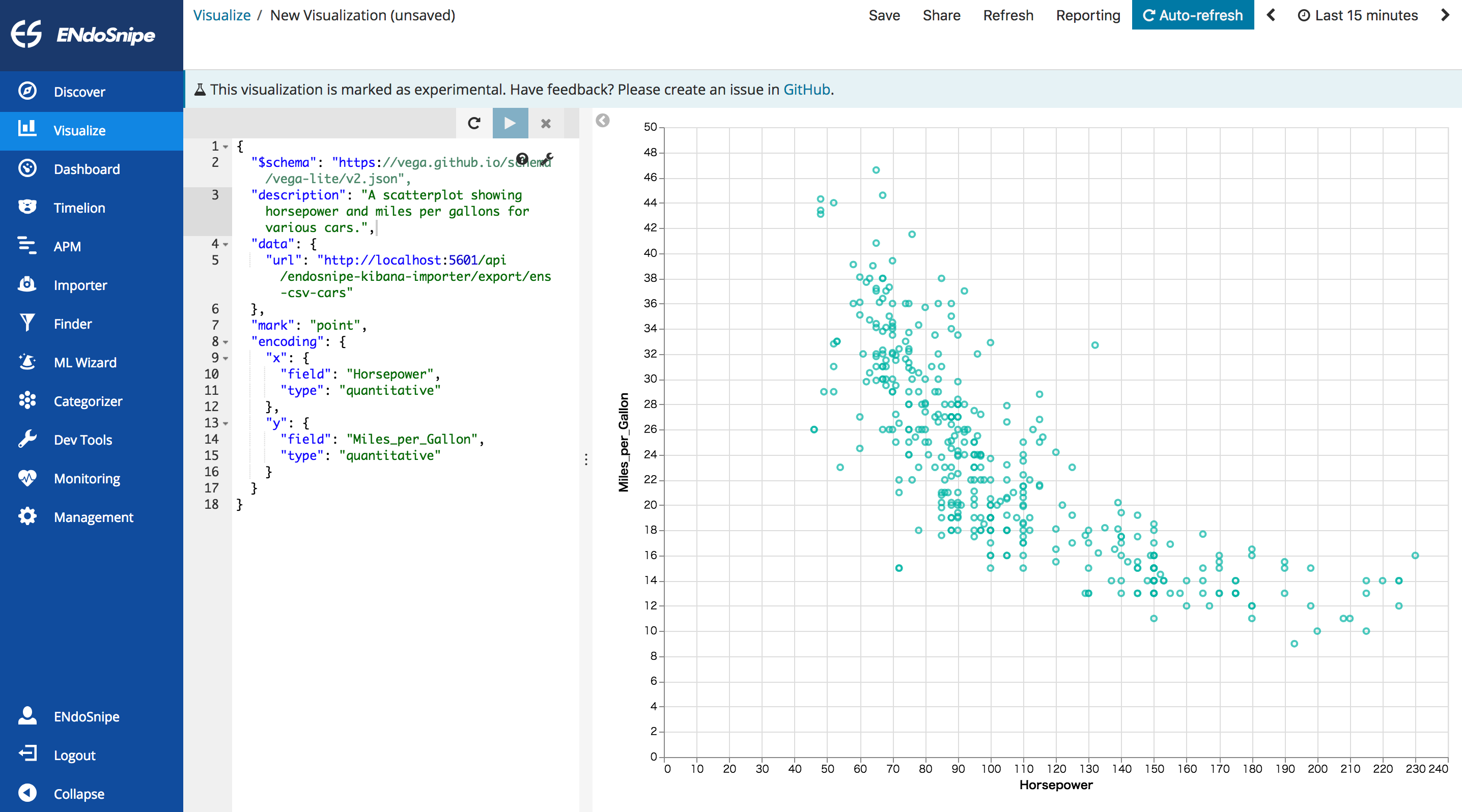The width and height of the screenshot is (1462, 812).
Task: Click the Timelion label in sidebar
Action: coord(79,208)
